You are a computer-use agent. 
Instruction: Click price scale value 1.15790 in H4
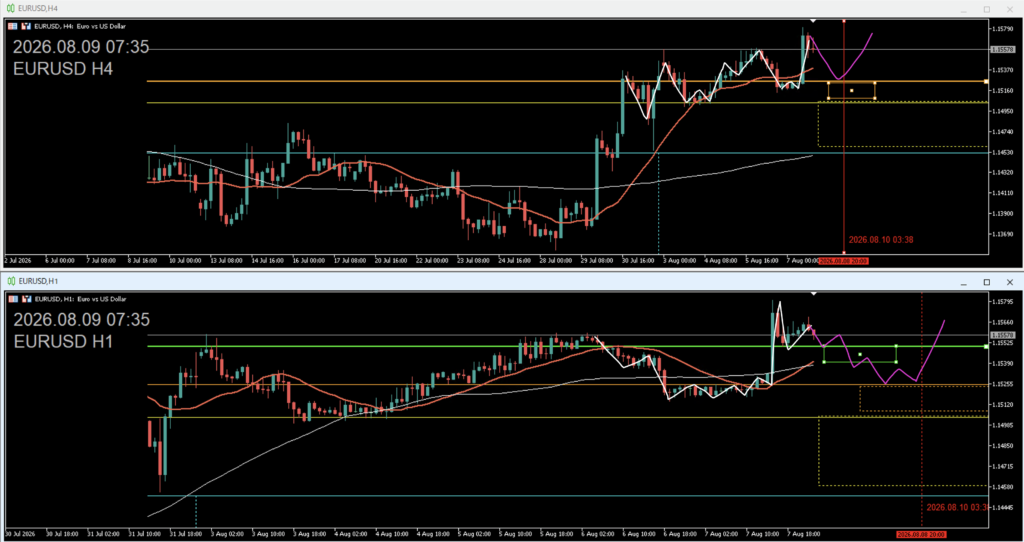tap(1004, 29)
